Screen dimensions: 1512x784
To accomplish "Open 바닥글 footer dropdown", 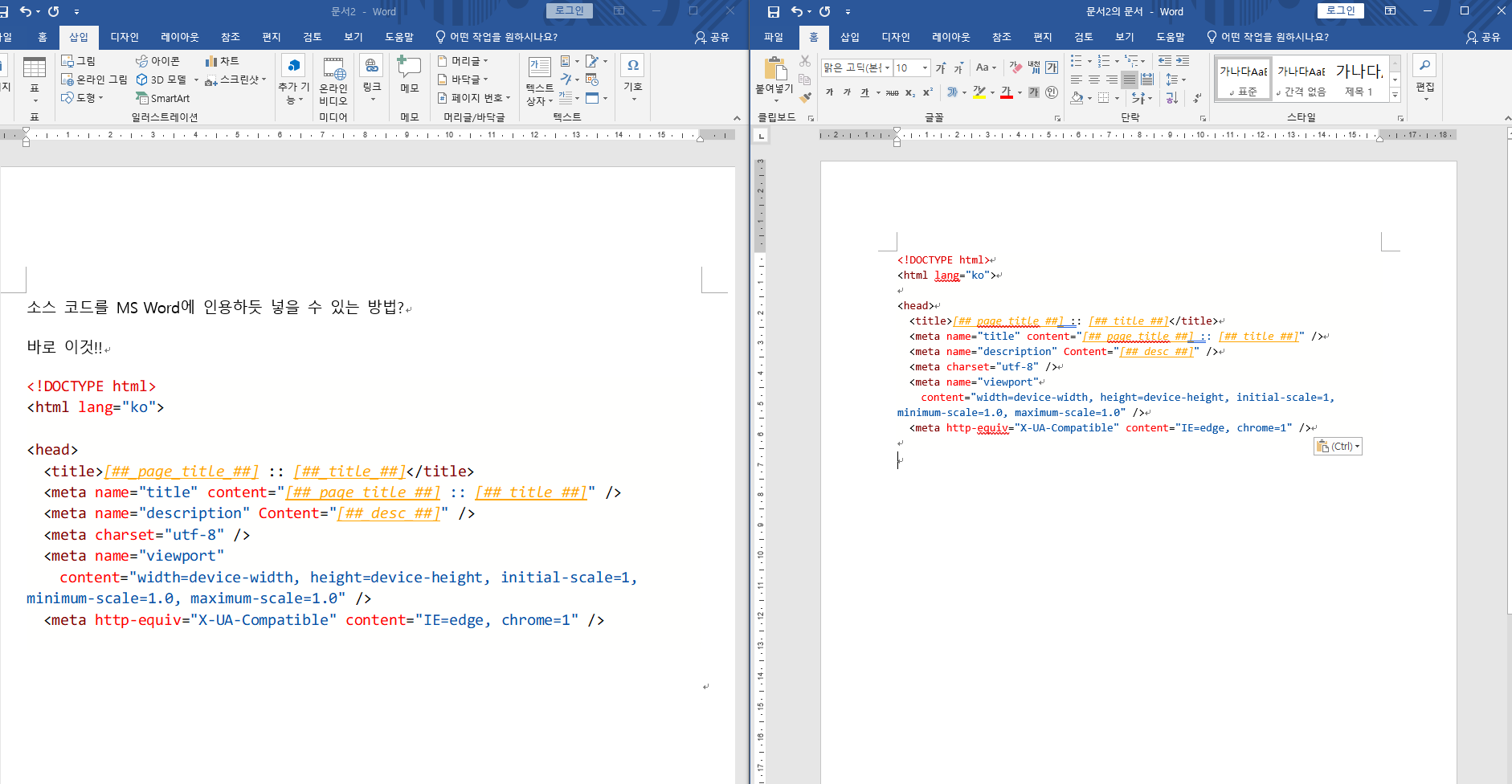I will (x=463, y=80).
